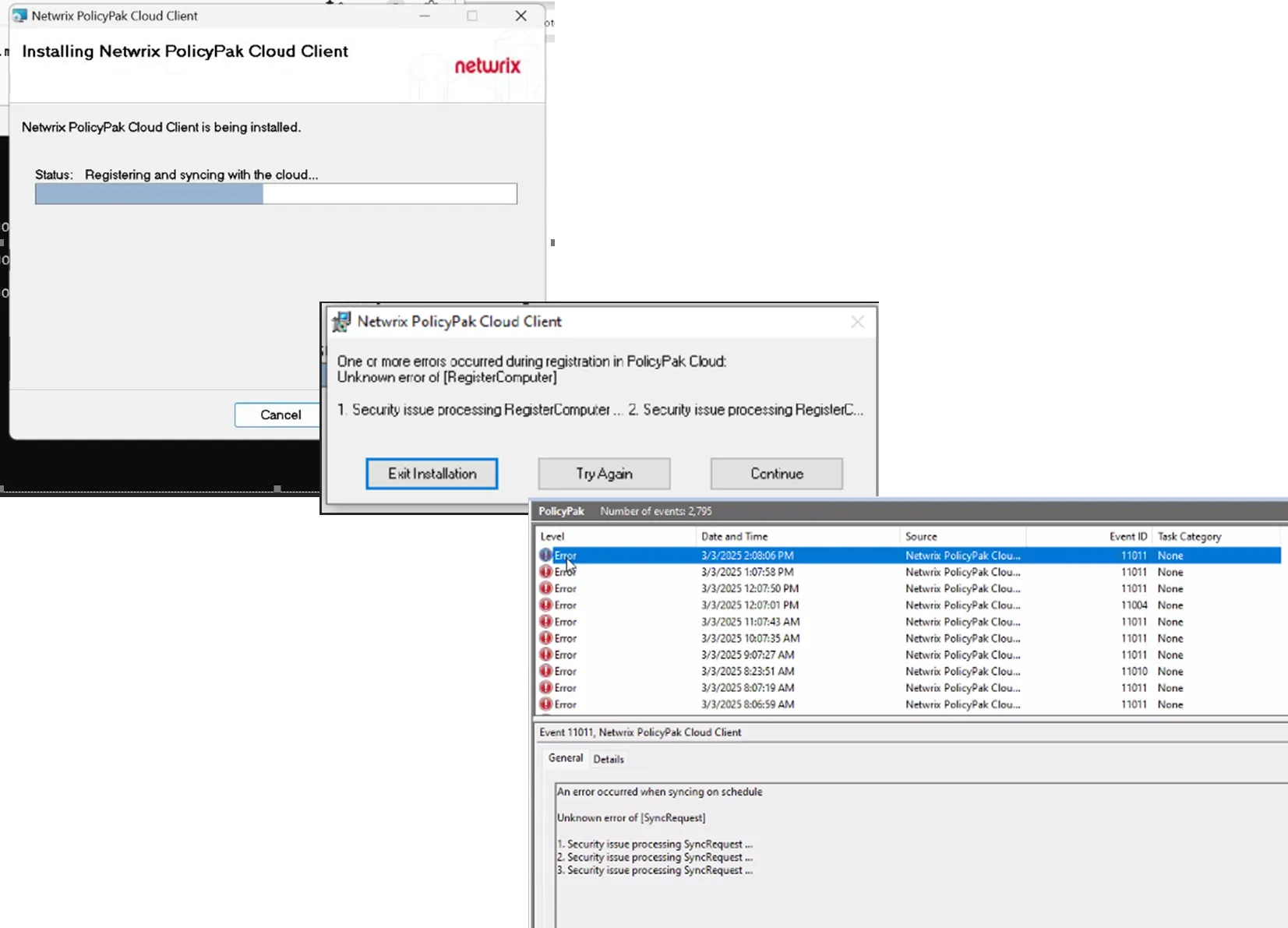Close the PolicyPak Cloud Client installer window
Viewport: 1288px width, 928px height.
click(x=521, y=16)
